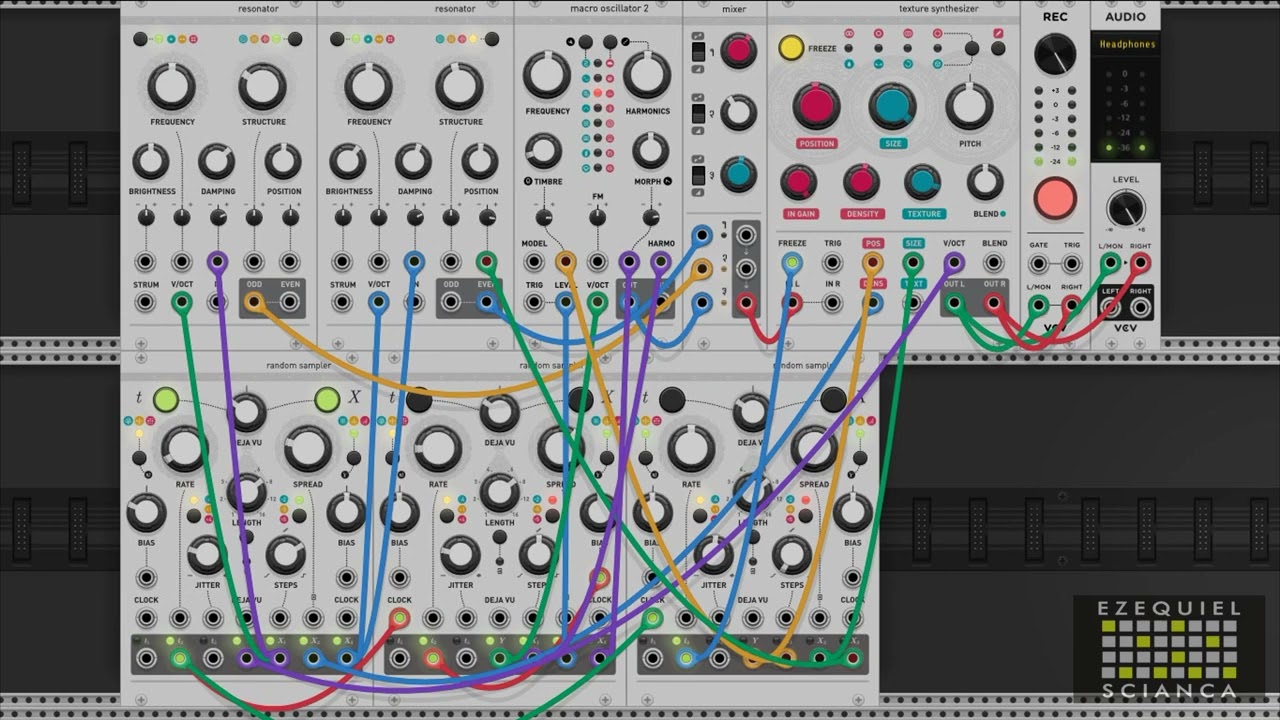Click the REC module black gain knob
The height and width of the screenshot is (720, 1280).
[x=1055, y=55]
